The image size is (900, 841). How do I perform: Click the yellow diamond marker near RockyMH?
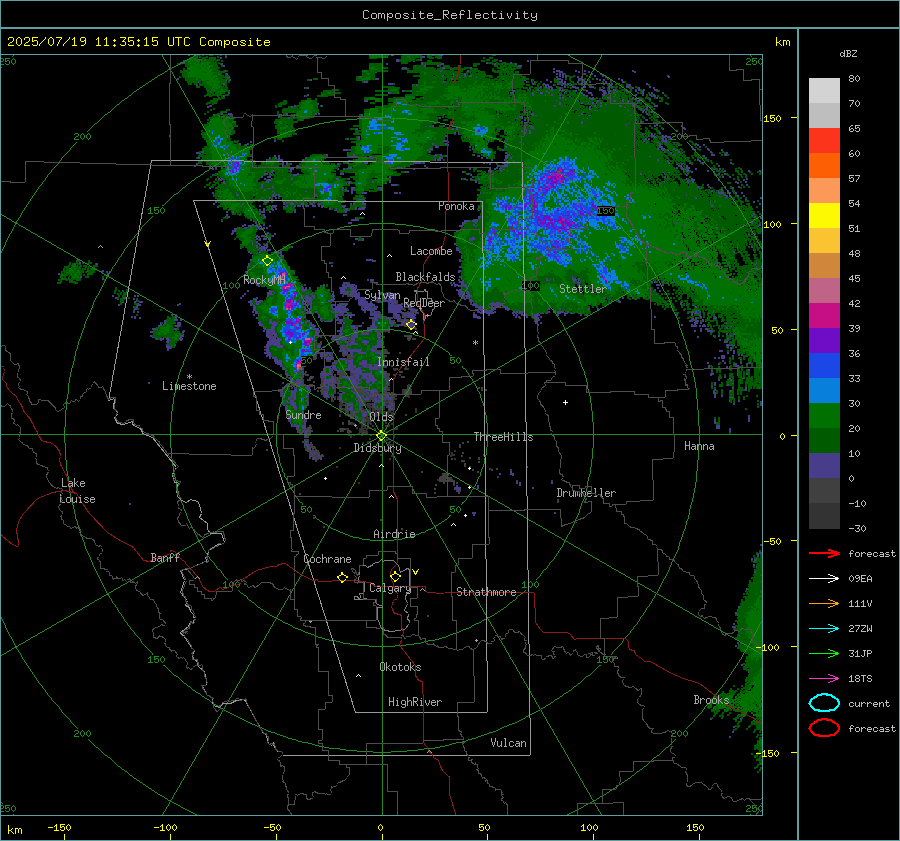267,261
